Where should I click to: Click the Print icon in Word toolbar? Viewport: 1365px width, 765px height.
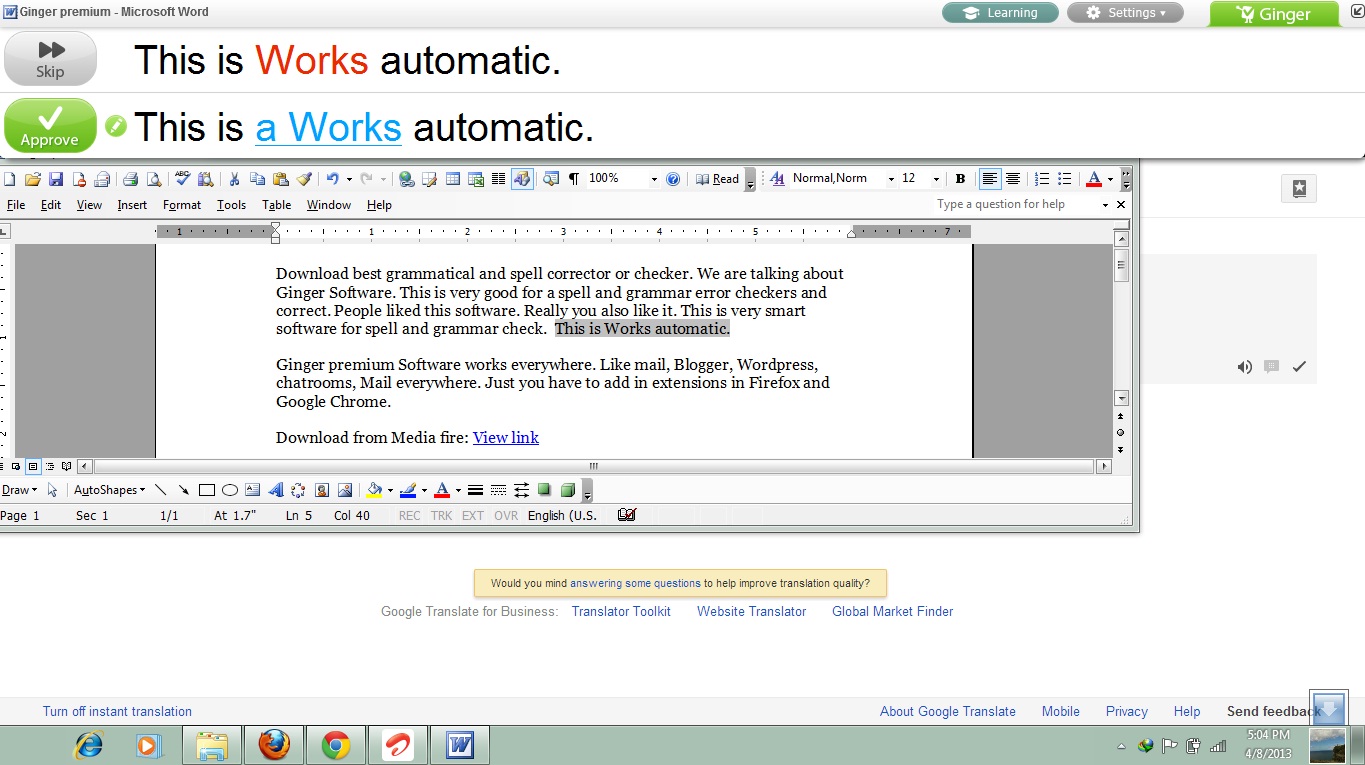click(130, 179)
